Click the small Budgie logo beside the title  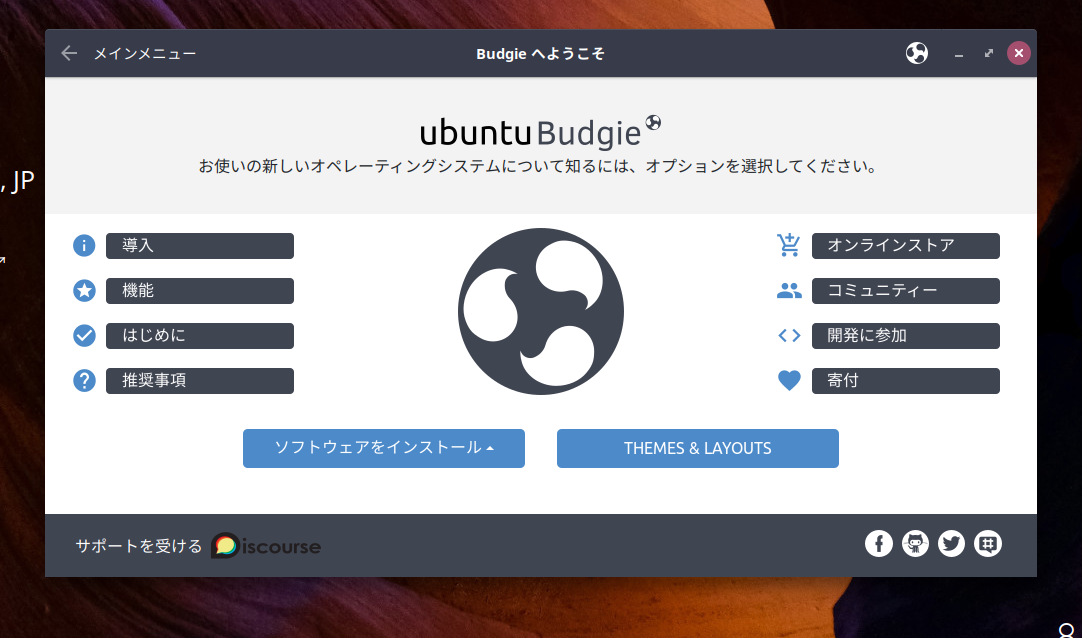point(653,123)
